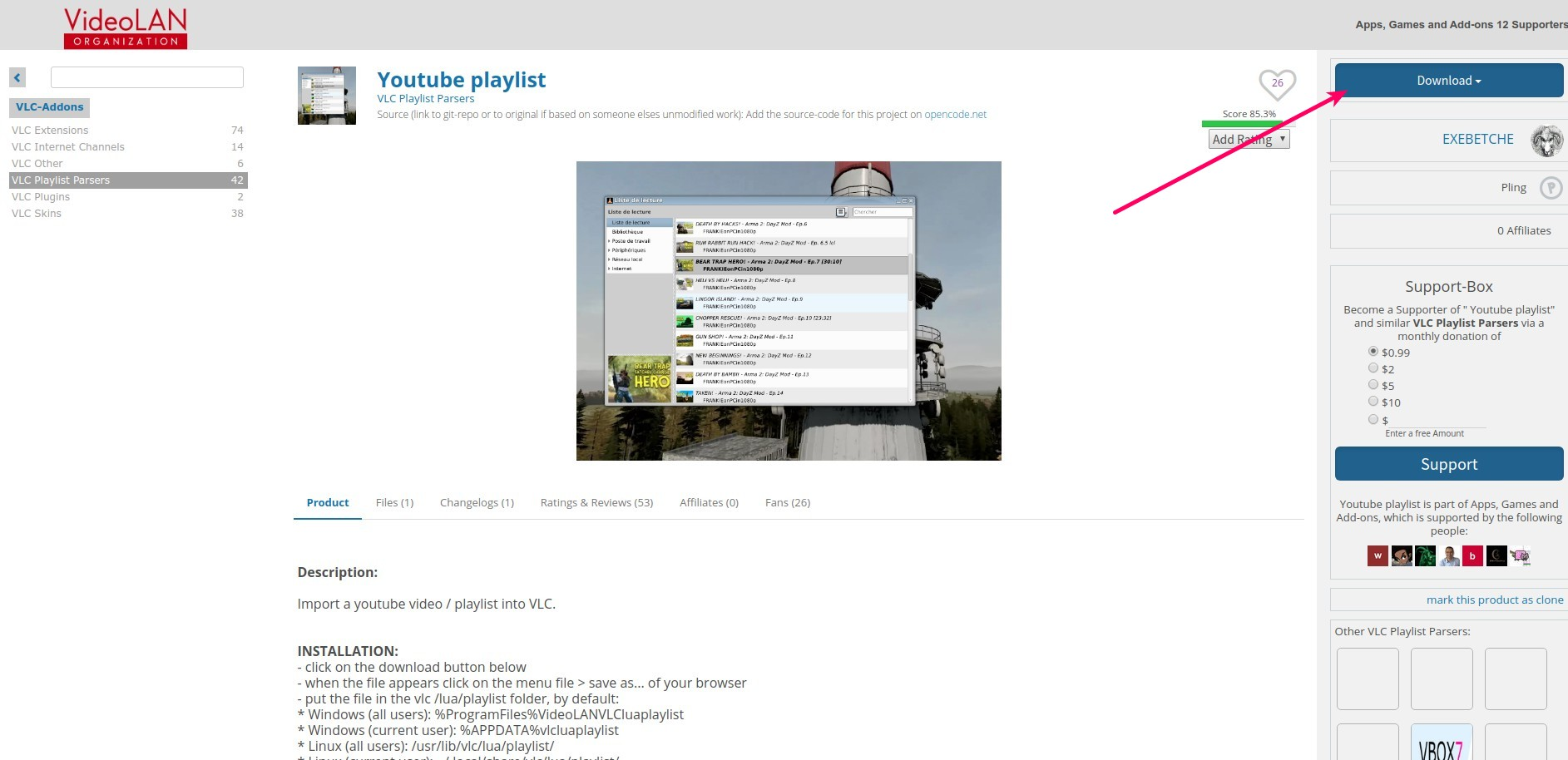Click the red 'b' supporter avatar

pos(1472,555)
